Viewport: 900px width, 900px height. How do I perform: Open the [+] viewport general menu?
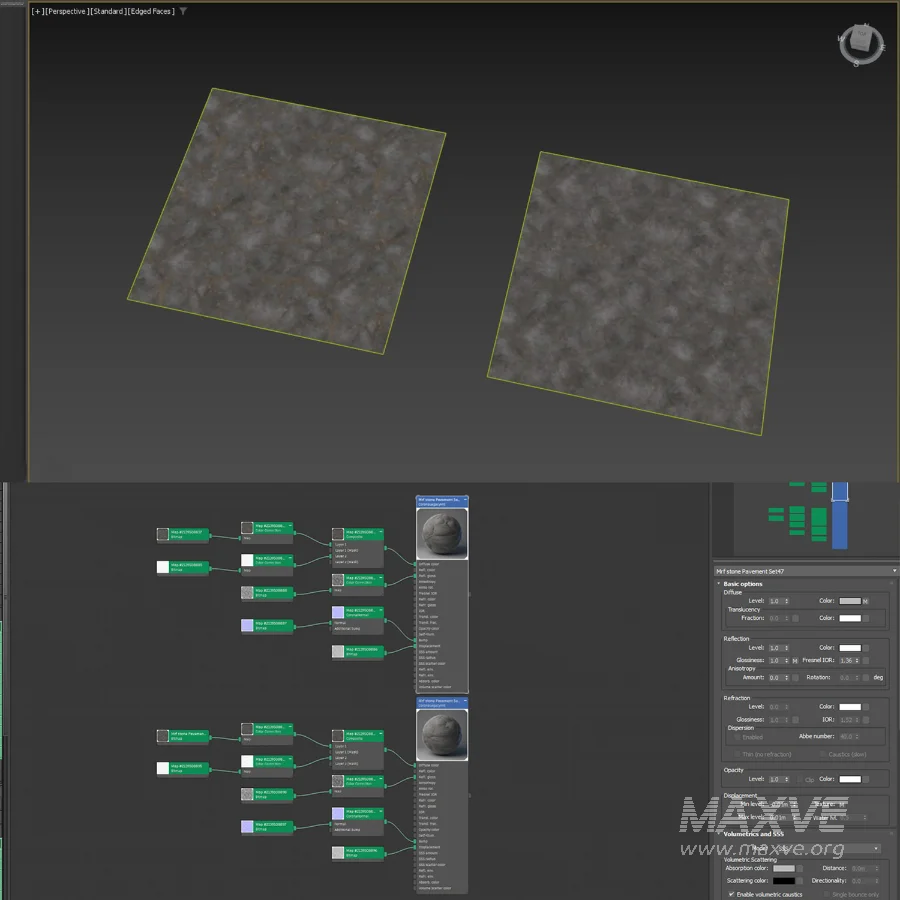point(37,11)
